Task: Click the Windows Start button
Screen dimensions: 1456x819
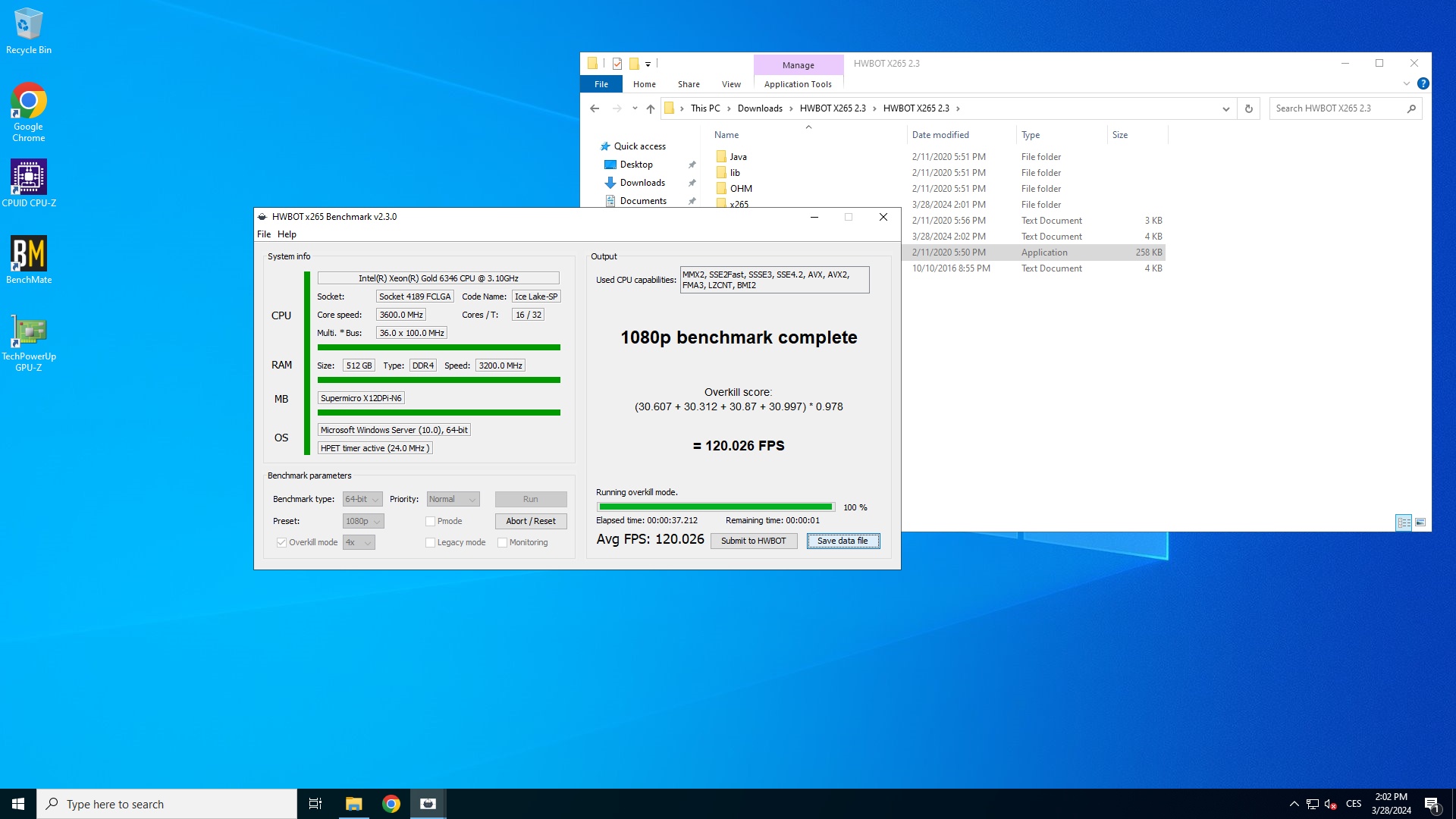Action: coord(18,804)
